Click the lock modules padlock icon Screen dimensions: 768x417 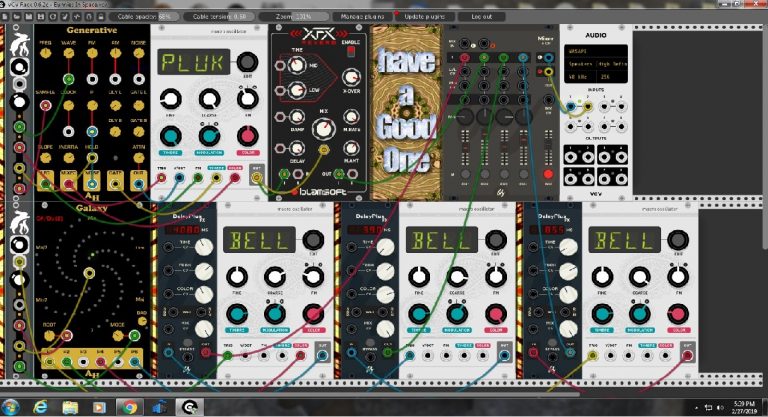(x=100, y=16)
